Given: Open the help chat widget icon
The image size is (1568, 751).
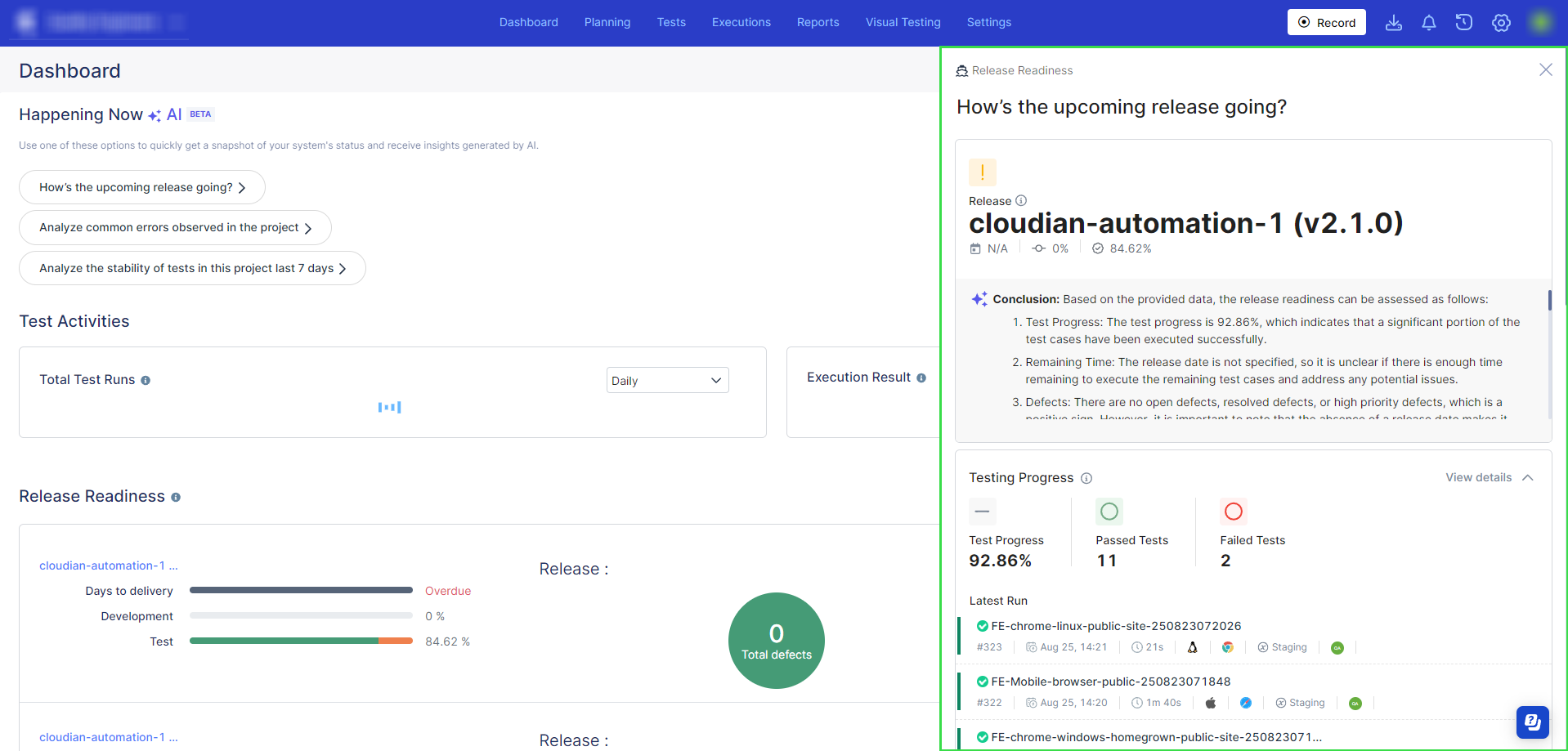Looking at the screenshot, I should [1532, 722].
